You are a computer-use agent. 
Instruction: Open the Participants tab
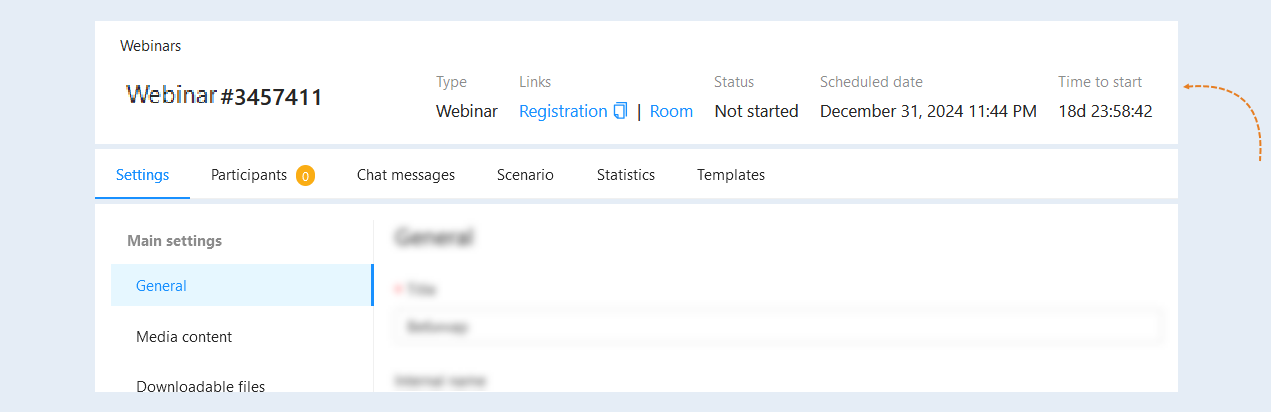click(249, 175)
